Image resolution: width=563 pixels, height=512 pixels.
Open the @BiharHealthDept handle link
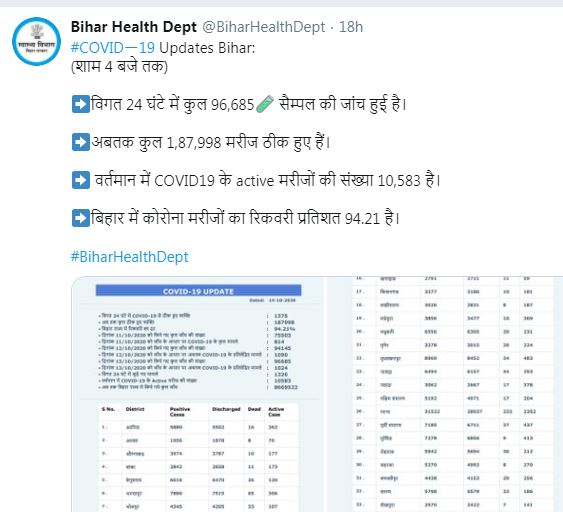coord(264,27)
